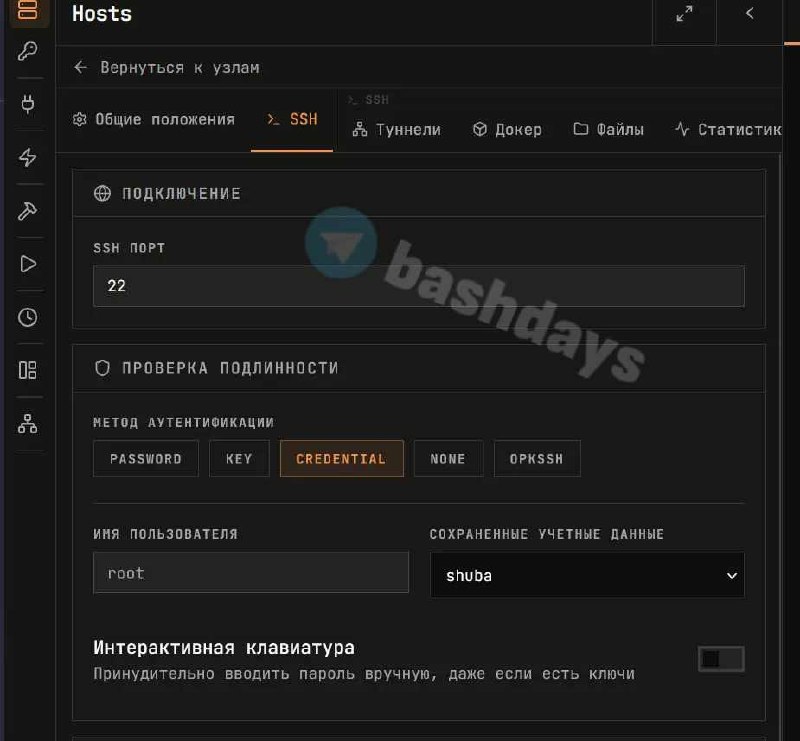The width and height of the screenshot is (800, 741).
Task: Switch to the Туннели tab
Action: [396, 130]
